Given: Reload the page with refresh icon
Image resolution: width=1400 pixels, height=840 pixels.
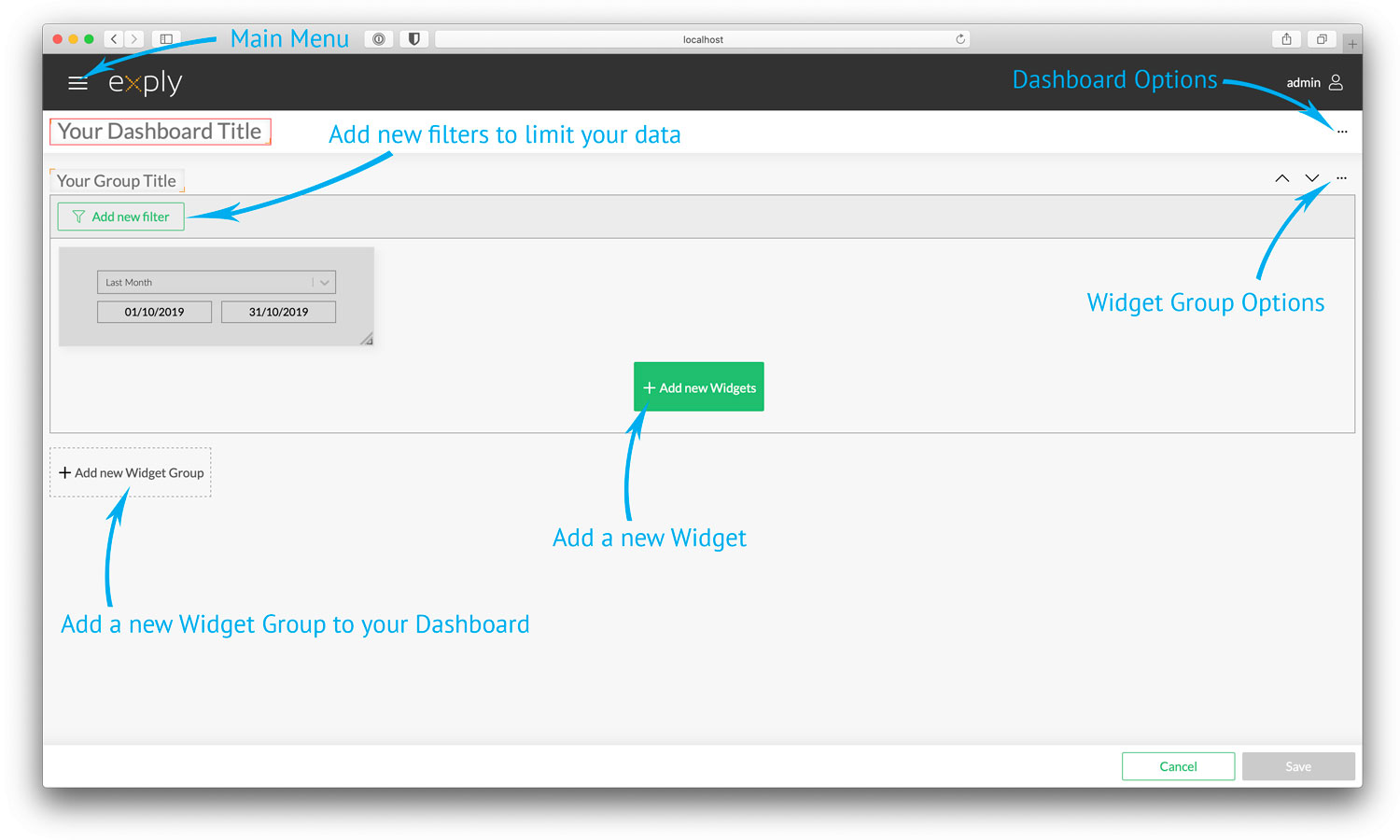Looking at the screenshot, I should tap(959, 39).
